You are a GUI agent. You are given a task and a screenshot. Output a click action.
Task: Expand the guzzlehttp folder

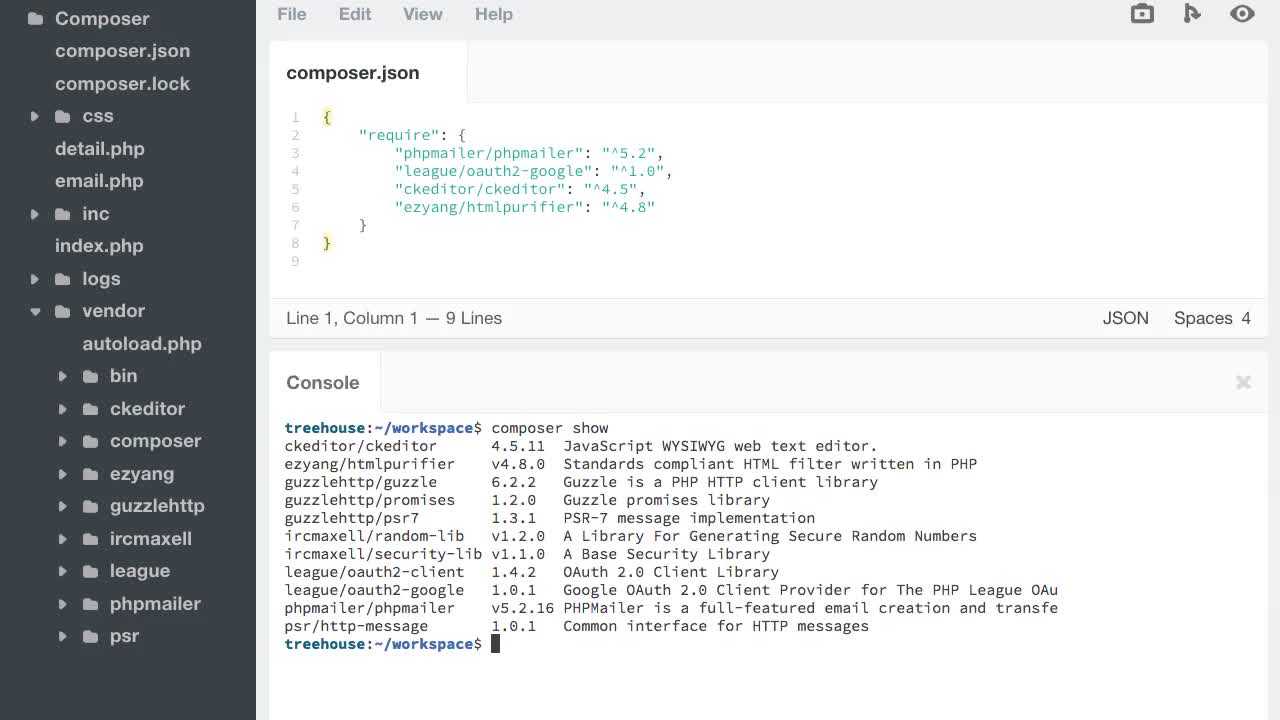(62, 506)
